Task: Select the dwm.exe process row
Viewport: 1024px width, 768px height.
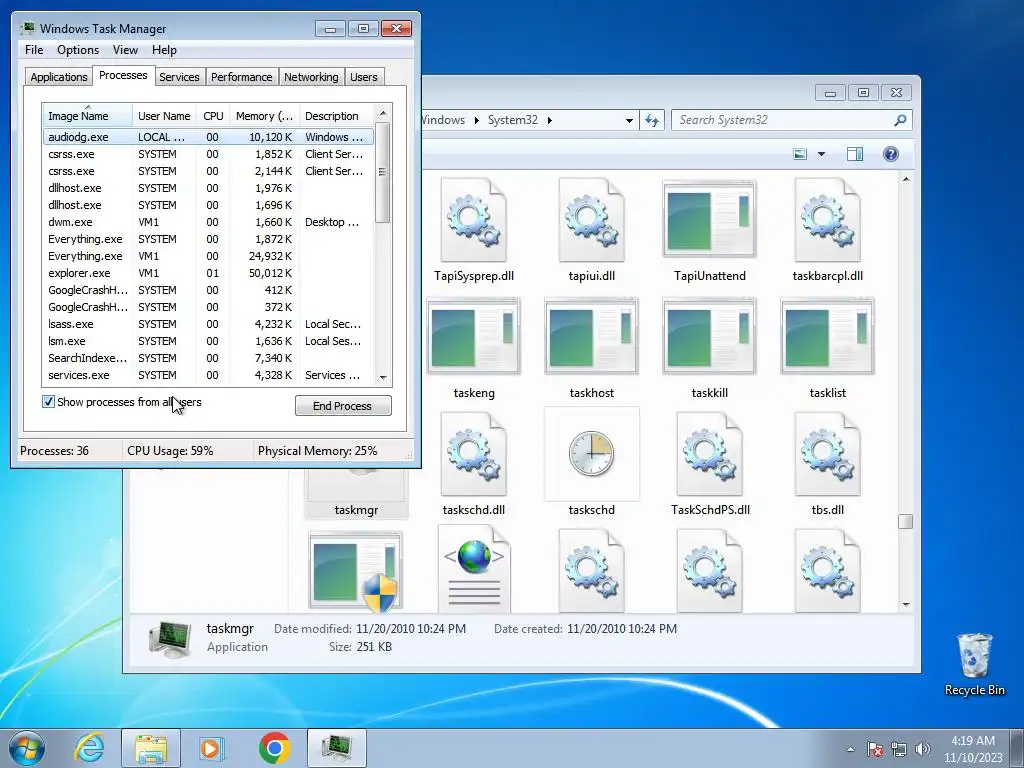Action: (x=208, y=222)
